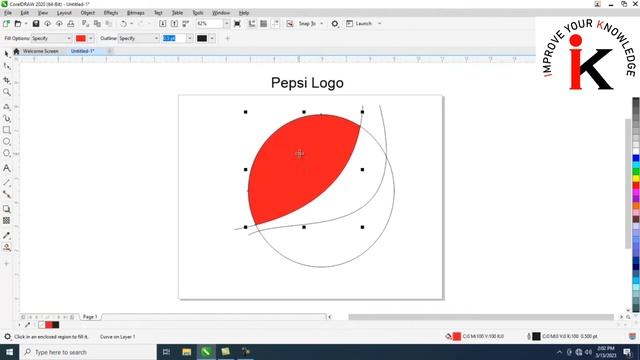Select the Connector tool
Screen dimensions: 640x360
7,194
